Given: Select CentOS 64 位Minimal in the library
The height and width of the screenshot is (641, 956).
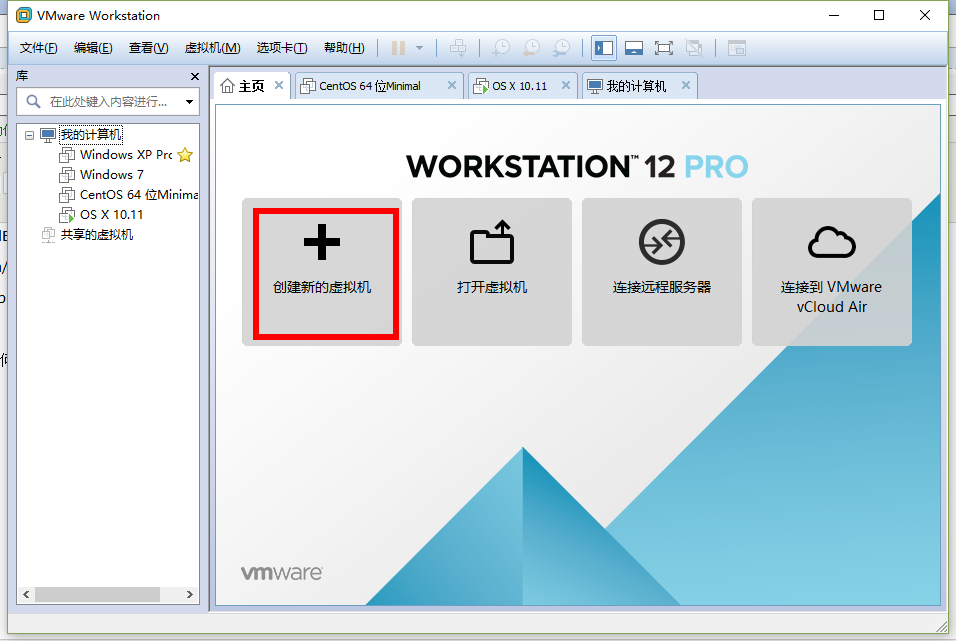Looking at the screenshot, I should tap(139, 195).
